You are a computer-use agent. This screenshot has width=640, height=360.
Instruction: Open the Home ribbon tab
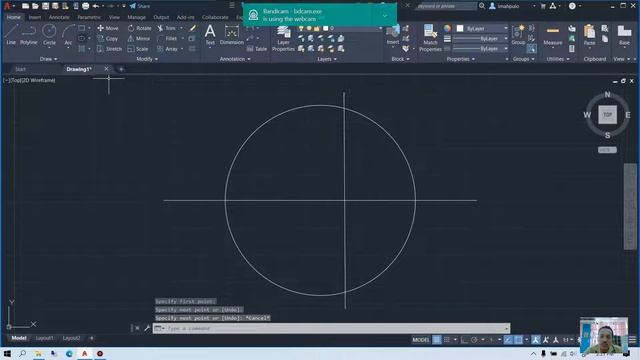[13, 17]
